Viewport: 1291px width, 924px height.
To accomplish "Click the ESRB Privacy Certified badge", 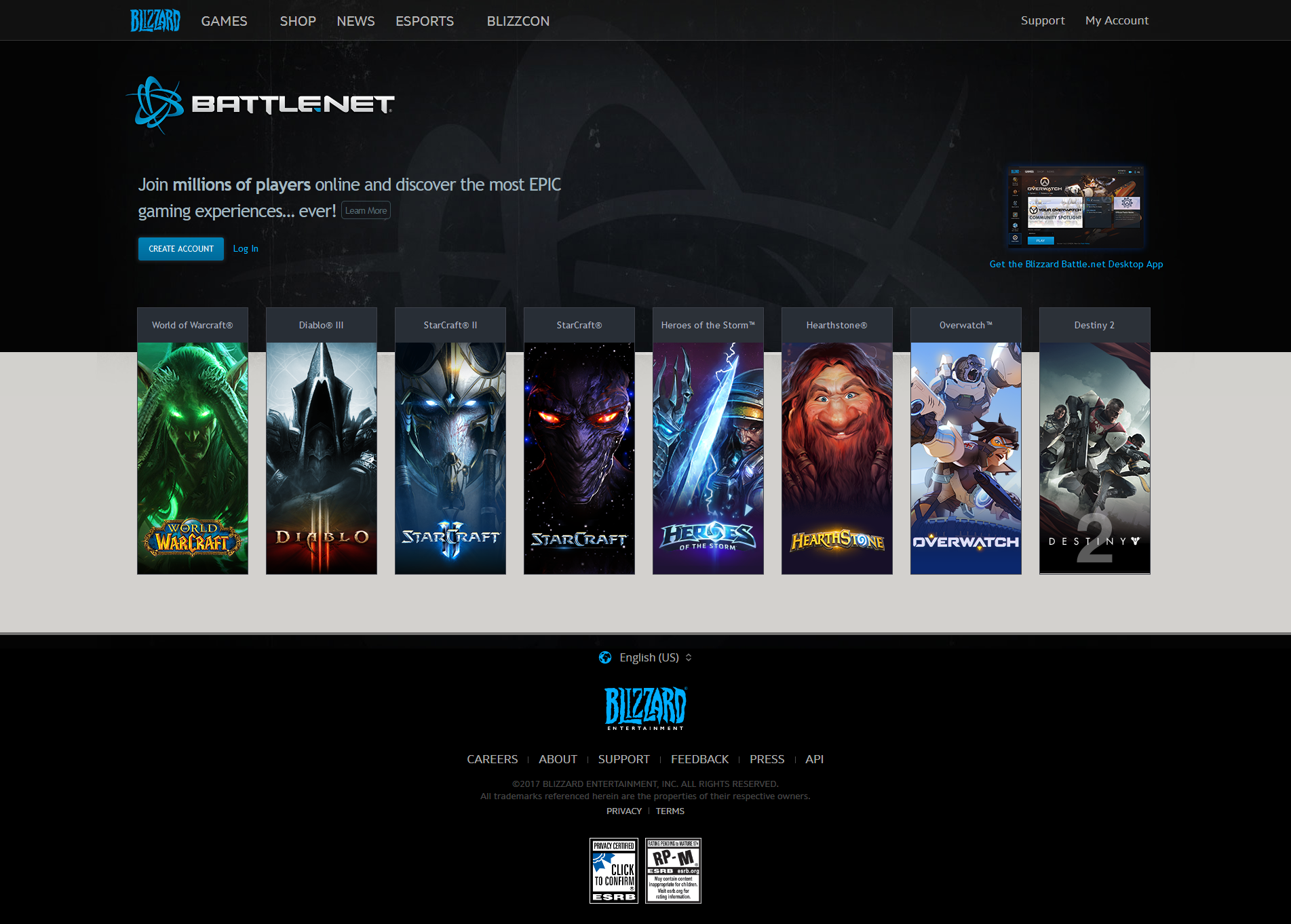I will point(614,870).
